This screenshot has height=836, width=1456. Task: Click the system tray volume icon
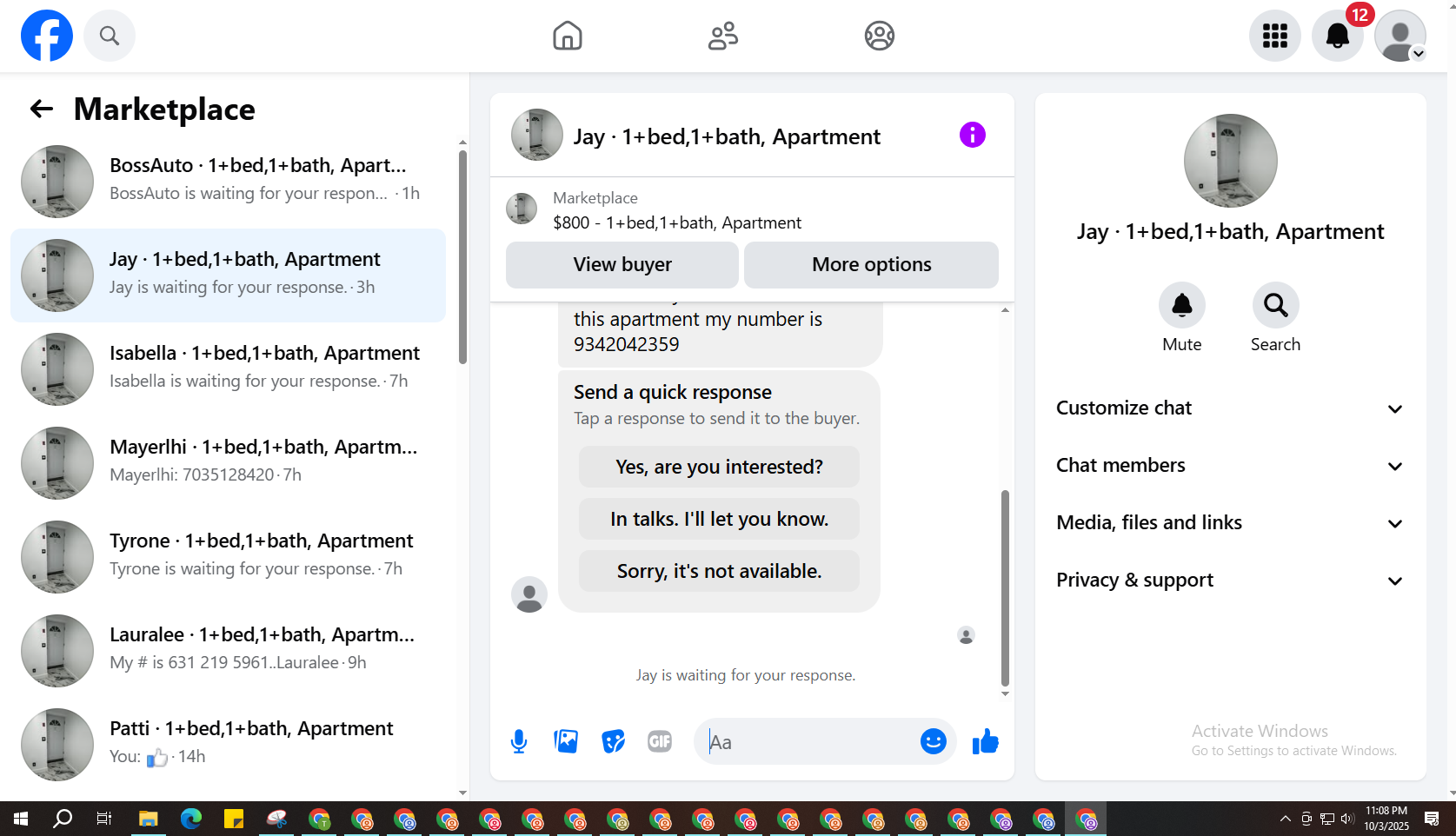(x=1347, y=819)
